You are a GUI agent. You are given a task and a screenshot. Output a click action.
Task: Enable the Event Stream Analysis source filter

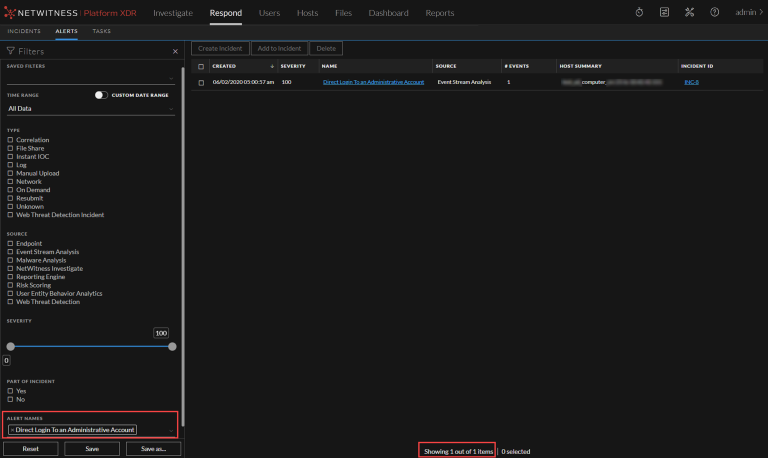click(x=10, y=252)
